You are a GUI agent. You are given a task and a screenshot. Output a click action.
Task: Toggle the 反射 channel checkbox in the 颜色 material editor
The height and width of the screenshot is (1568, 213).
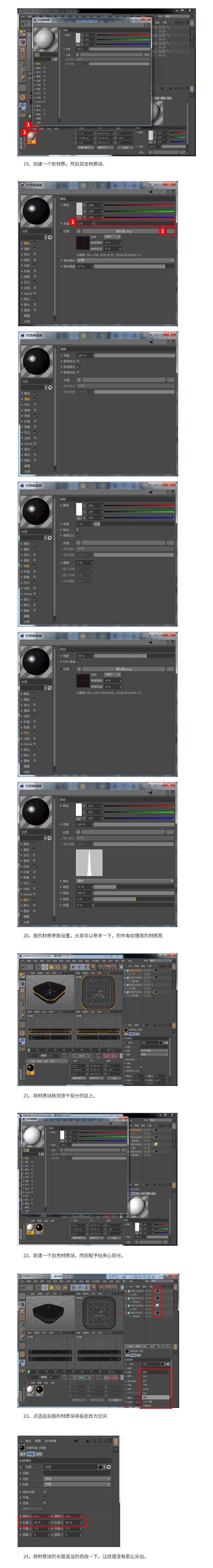[x=35, y=265]
